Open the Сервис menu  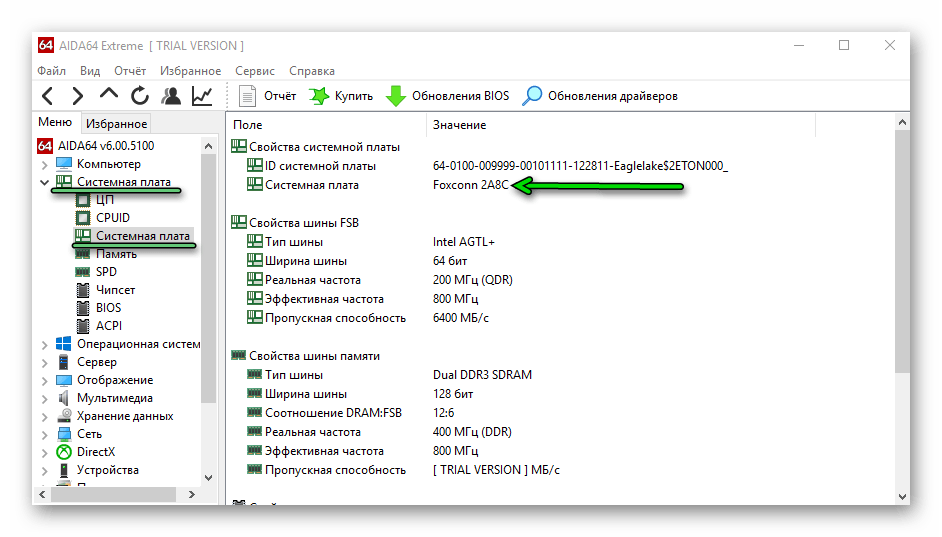point(255,71)
